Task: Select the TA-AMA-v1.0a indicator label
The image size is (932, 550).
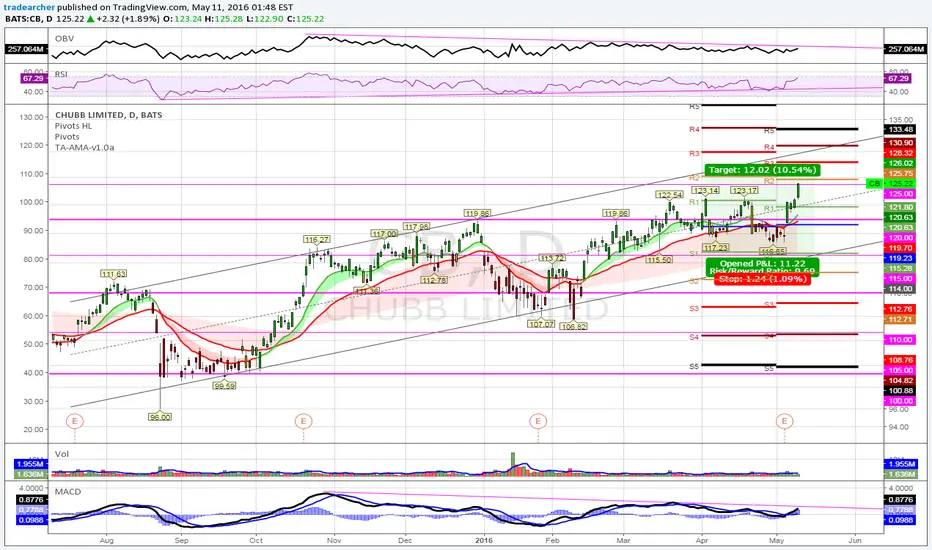Action: (84, 147)
